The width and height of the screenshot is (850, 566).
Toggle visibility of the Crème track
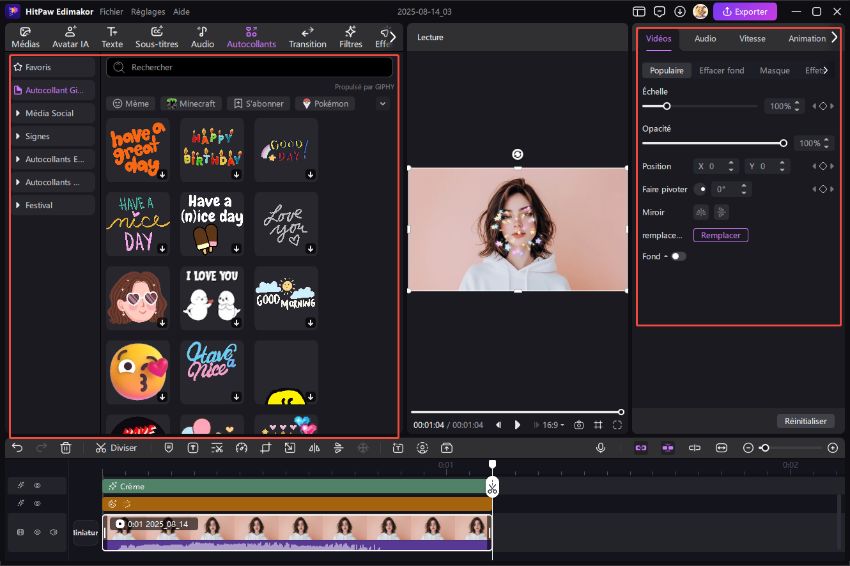click(x=37, y=486)
